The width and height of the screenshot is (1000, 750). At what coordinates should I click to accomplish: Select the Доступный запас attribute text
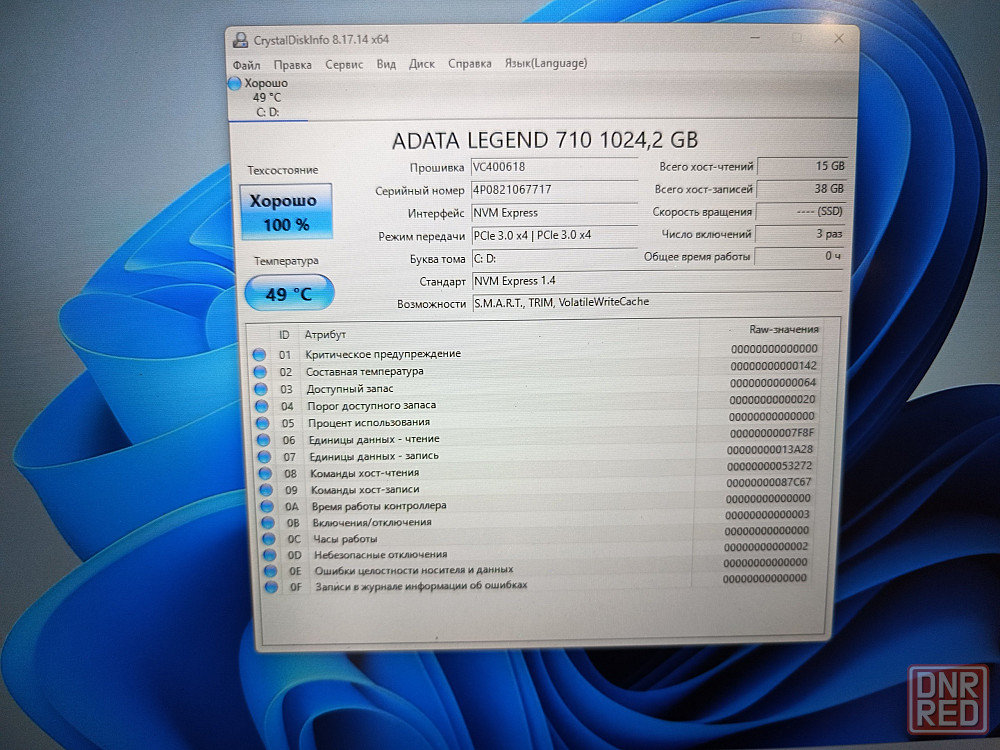(x=349, y=388)
